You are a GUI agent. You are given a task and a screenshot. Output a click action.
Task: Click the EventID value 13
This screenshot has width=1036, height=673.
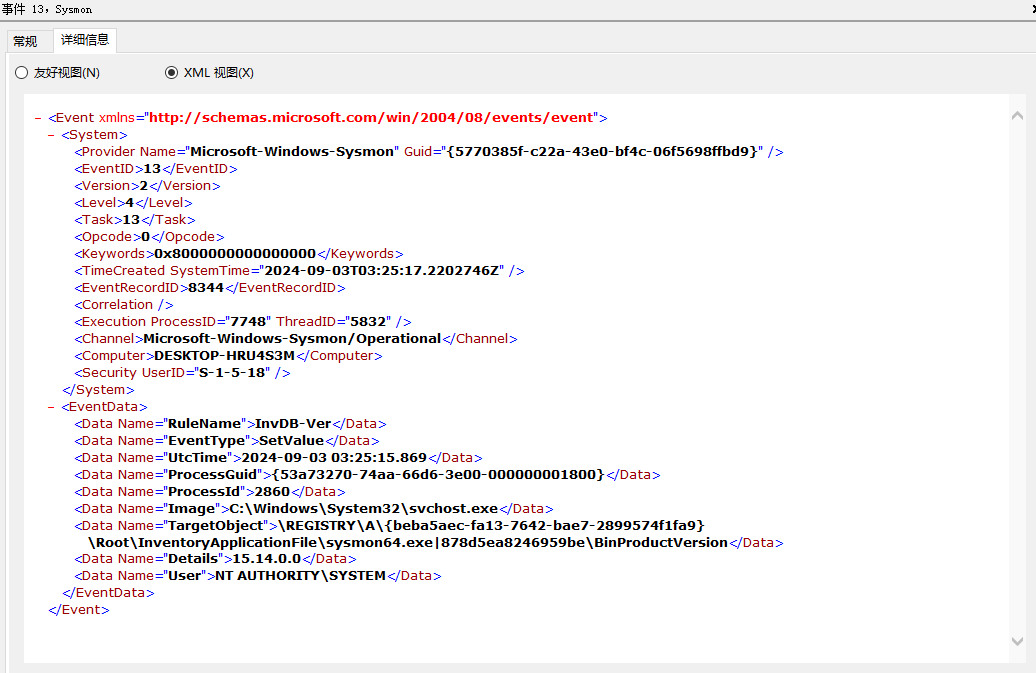click(x=152, y=168)
